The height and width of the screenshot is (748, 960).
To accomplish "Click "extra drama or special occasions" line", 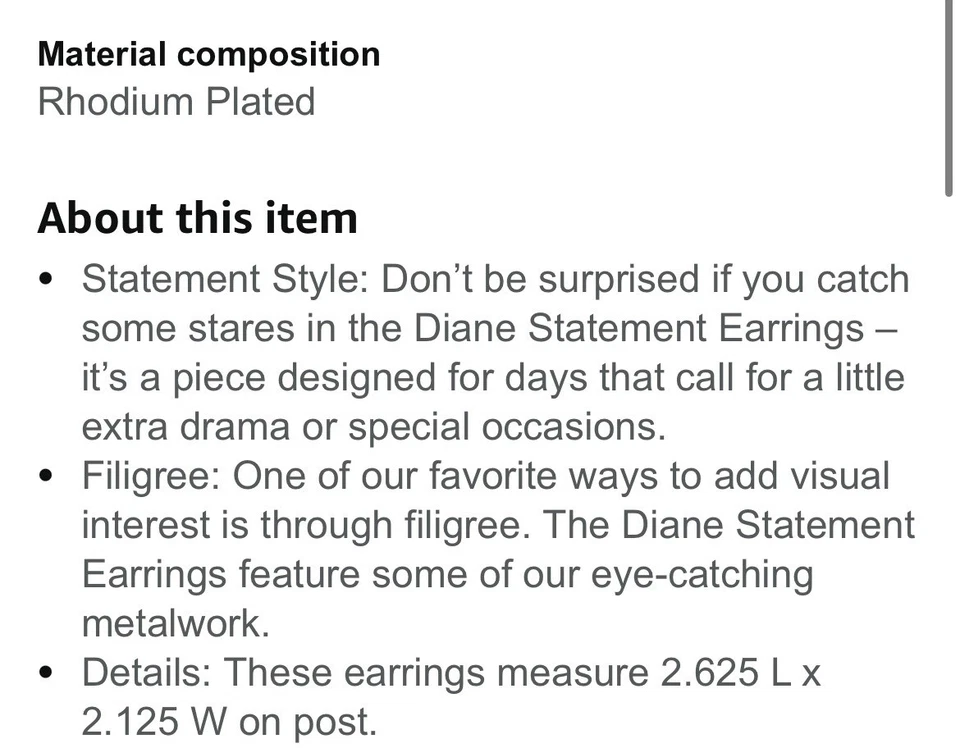I will click(373, 427).
